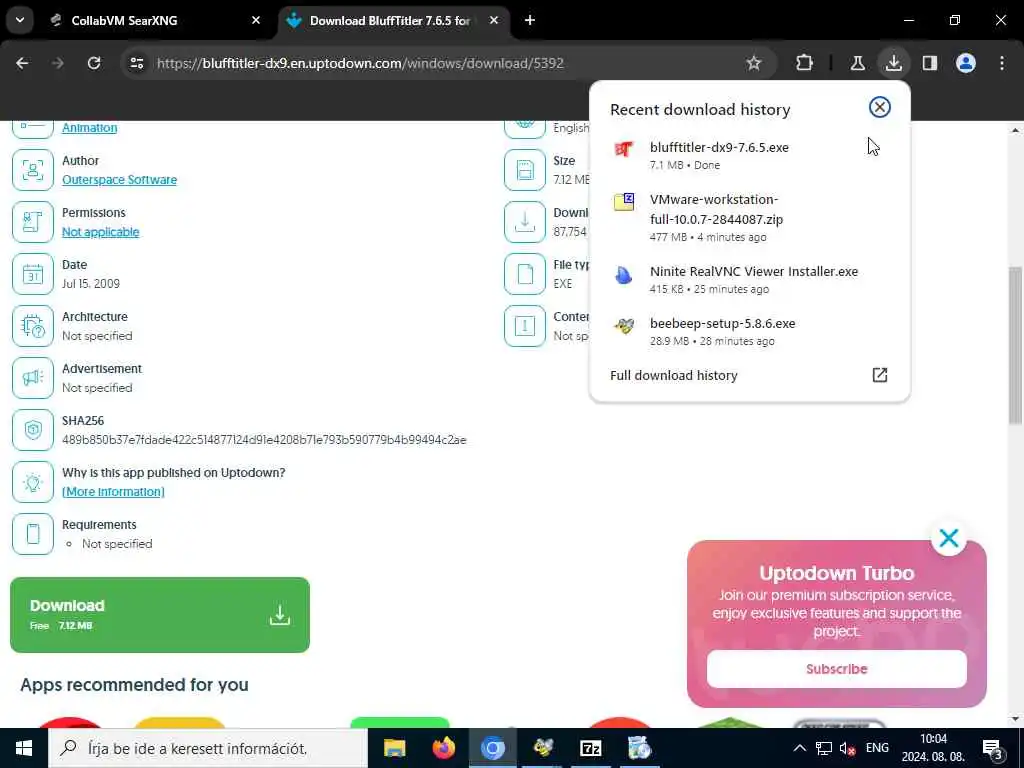Click the Size disk icon
Screen dimensions: 1024x768
[x=525, y=170]
